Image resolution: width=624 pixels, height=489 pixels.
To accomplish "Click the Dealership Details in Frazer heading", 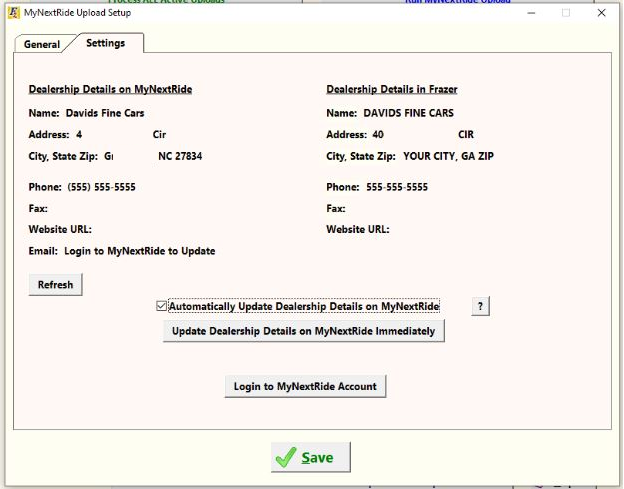I will coord(392,89).
